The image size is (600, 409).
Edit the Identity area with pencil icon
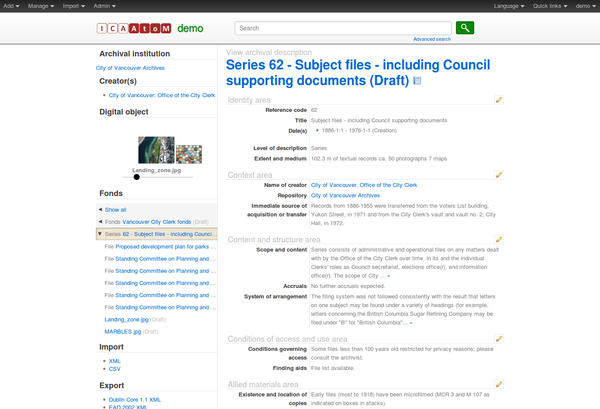click(499, 100)
